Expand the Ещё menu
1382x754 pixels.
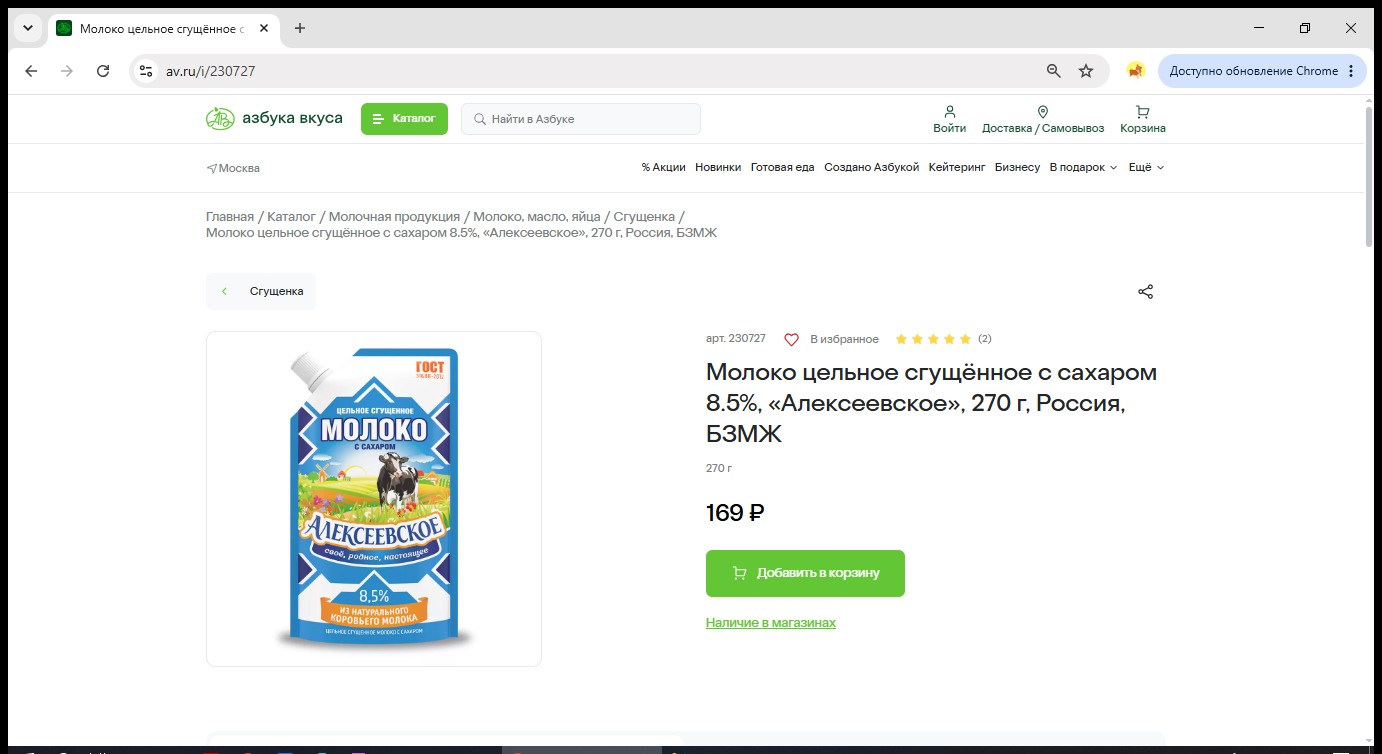click(x=1147, y=168)
